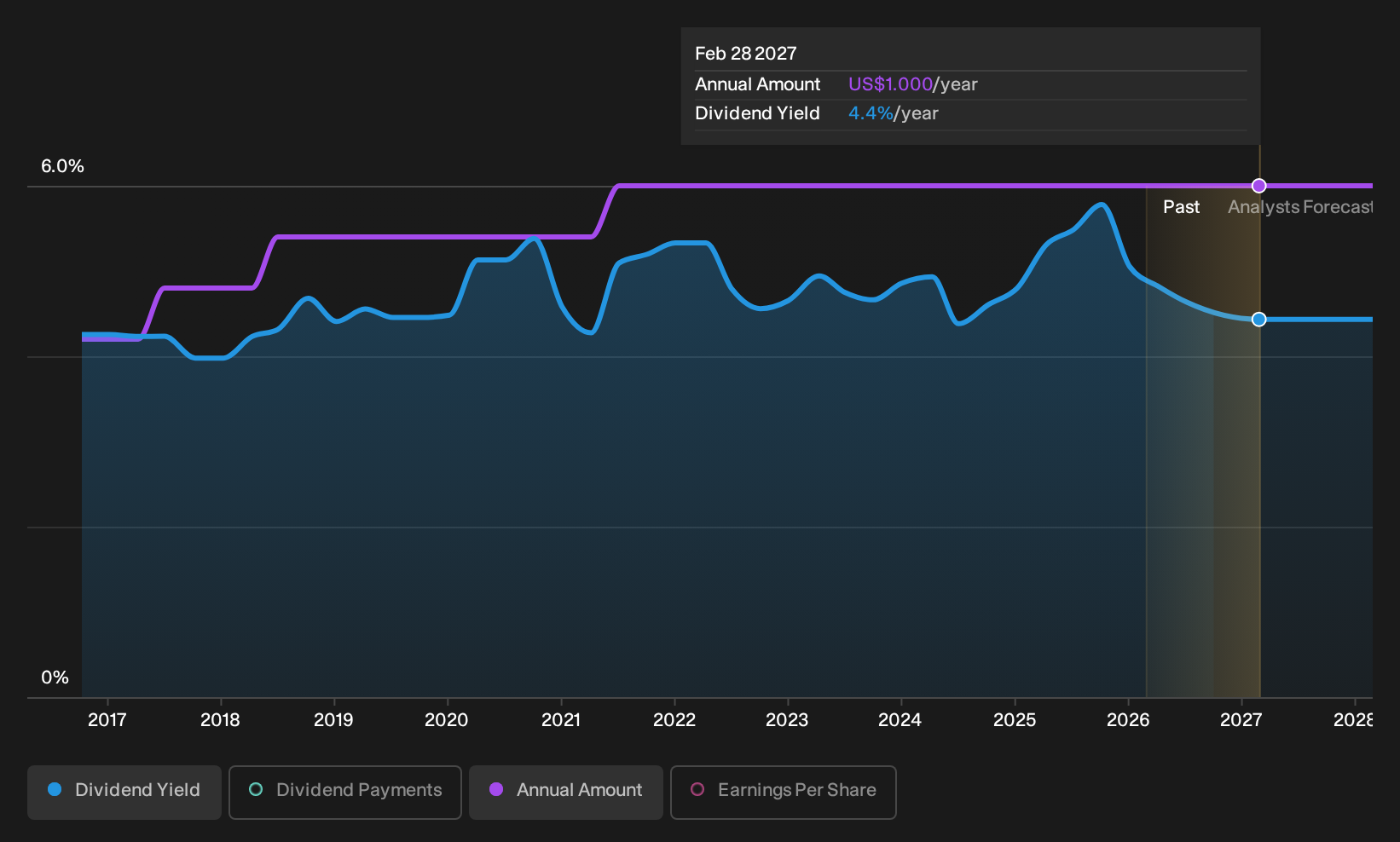The image size is (1400, 842).
Task: Click the 'Analysts Forecast' region label
Action: [x=1299, y=207]
